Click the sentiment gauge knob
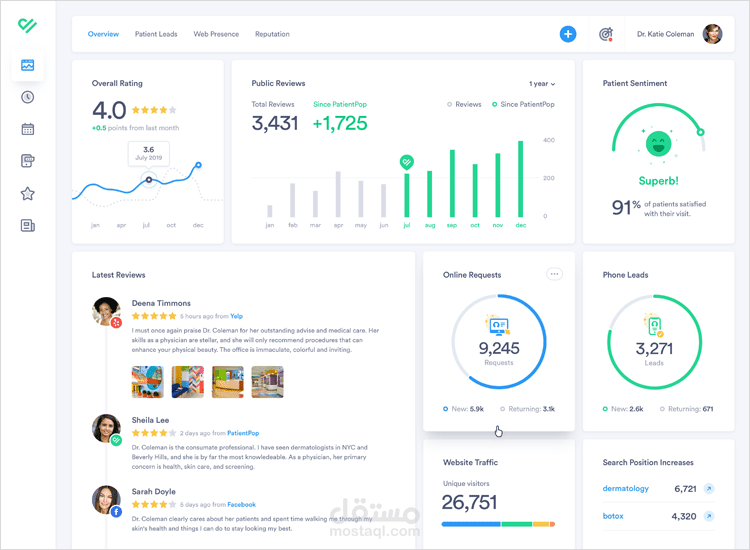The image size is (750, 550). 700,132
